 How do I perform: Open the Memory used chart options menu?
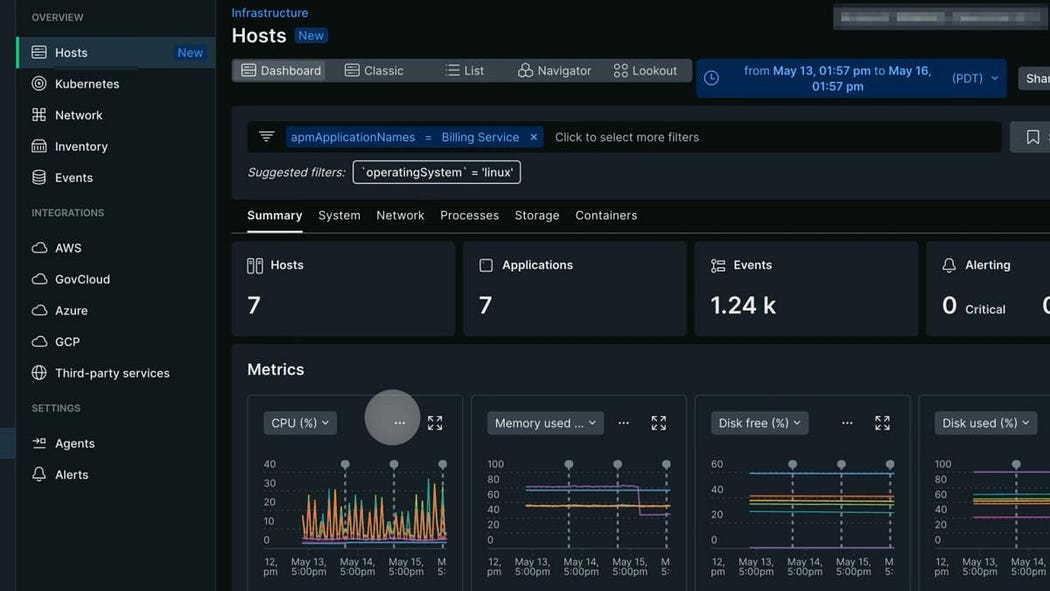tap(623, 423)
